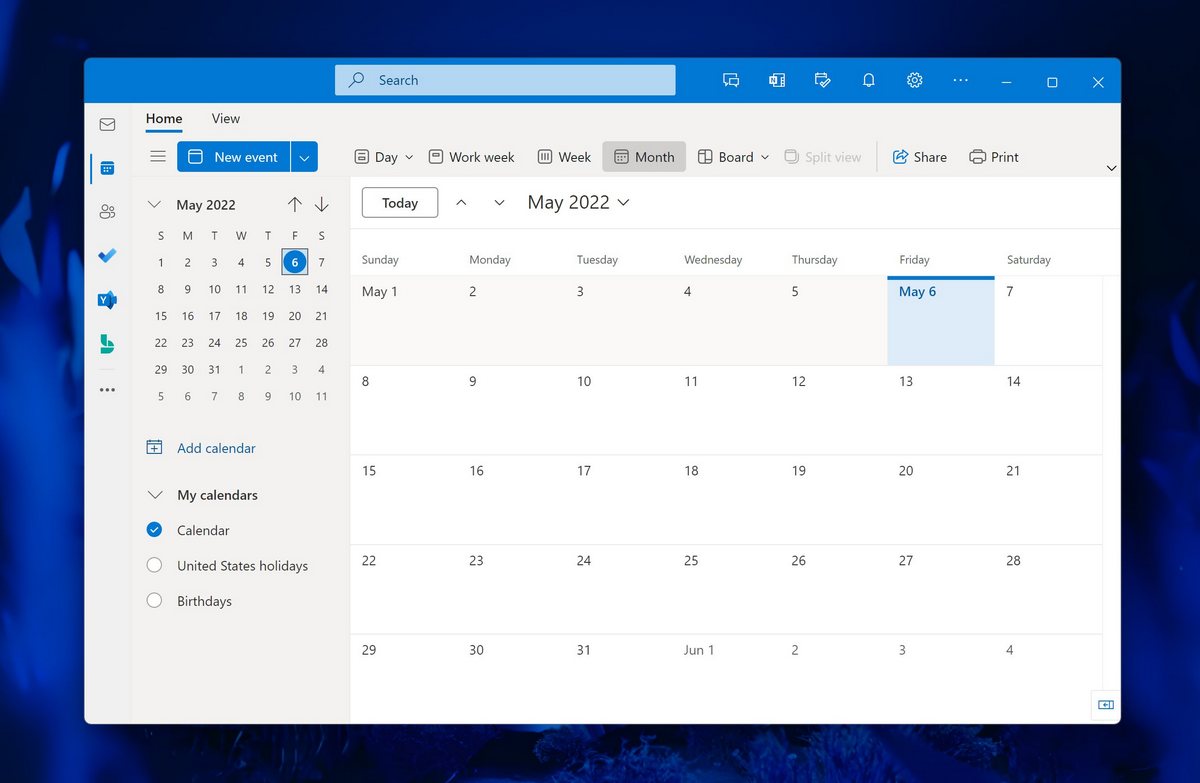Viewport: 1200px width, 783px height.
Task: Open the notifications bell
Action: 869,81
